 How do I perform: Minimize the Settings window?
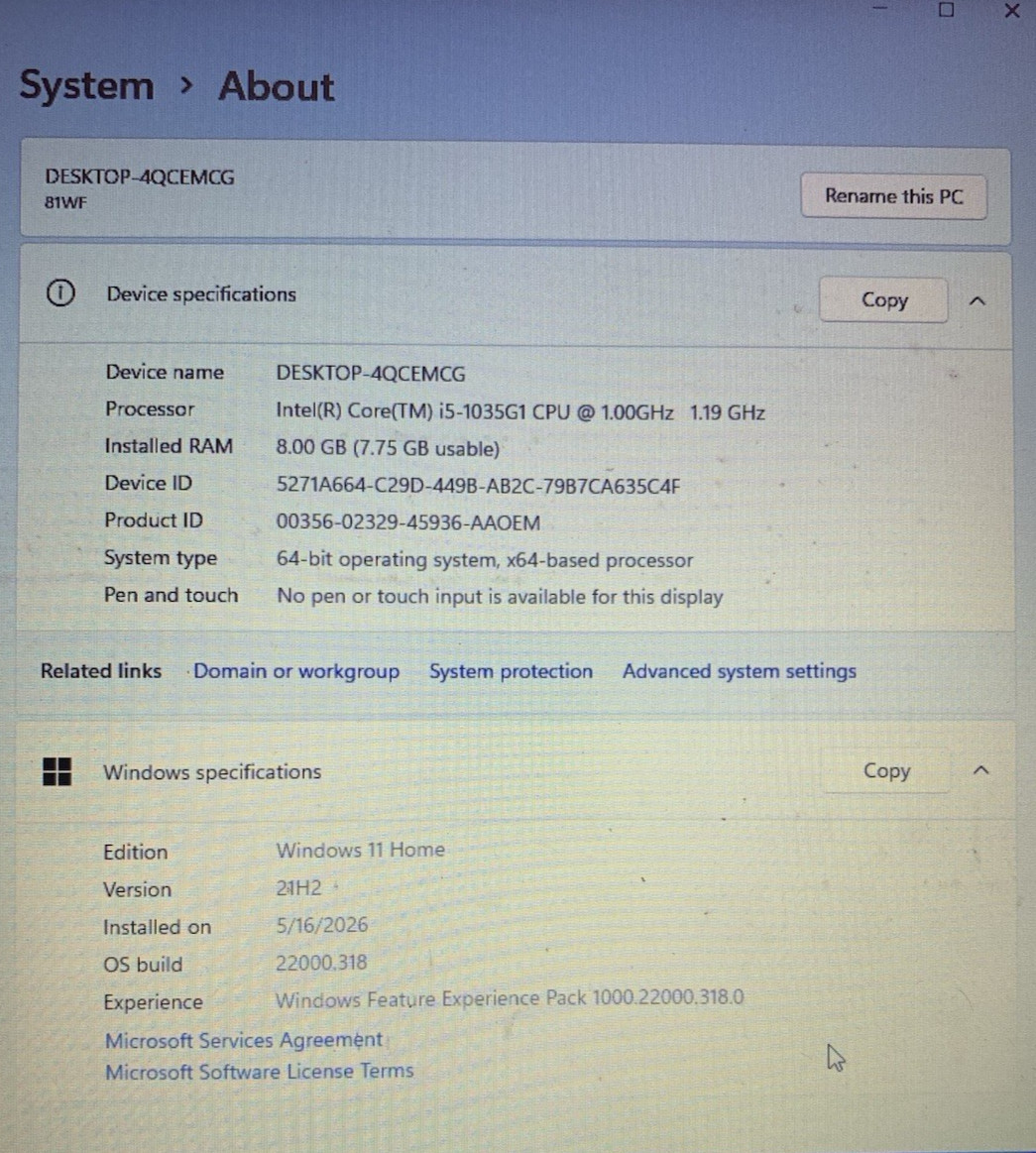click(880, 9)
